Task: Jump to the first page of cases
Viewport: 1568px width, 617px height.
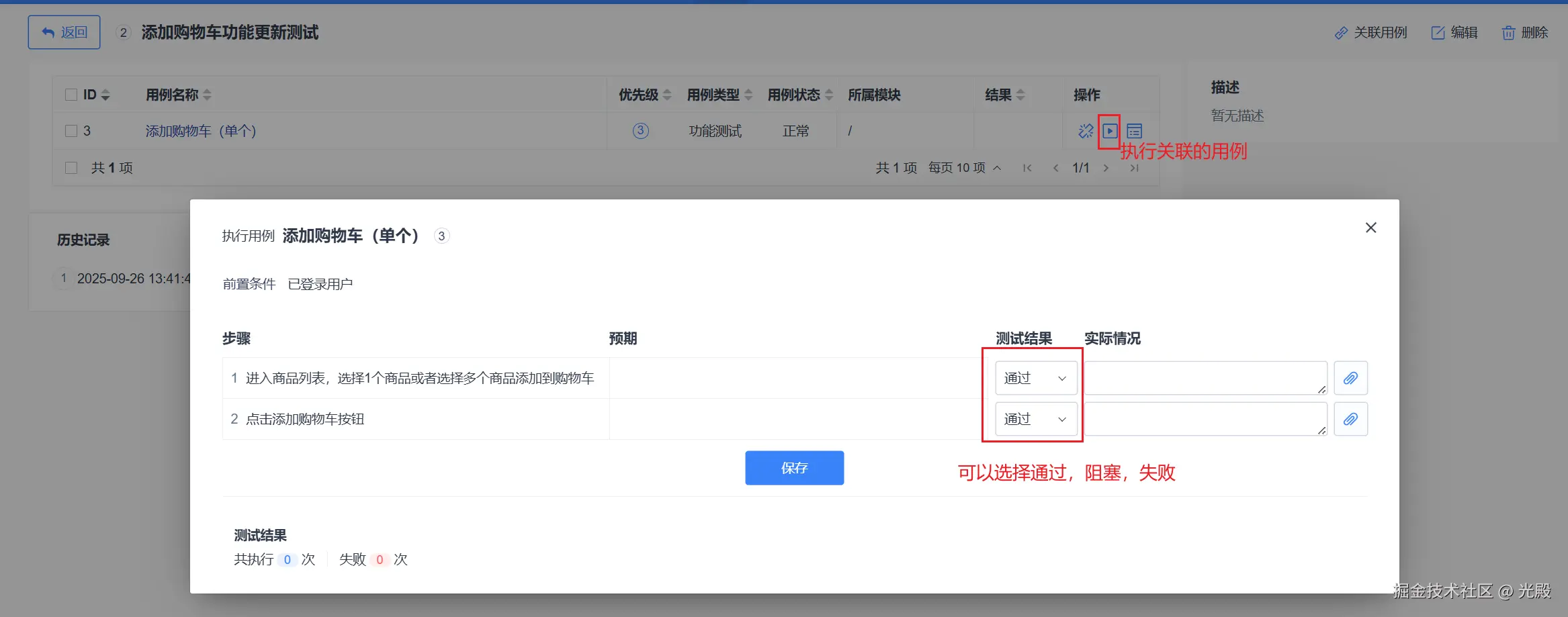Action: (1027, 168)
